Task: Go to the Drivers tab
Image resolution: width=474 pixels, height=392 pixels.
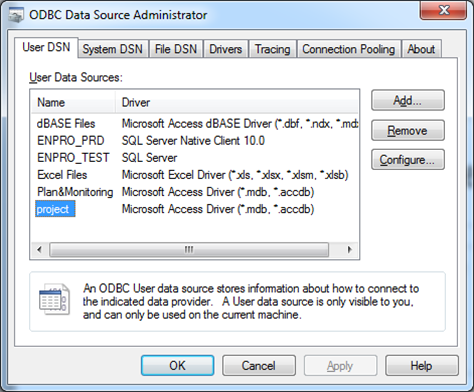Action: (x=225, y=49)
